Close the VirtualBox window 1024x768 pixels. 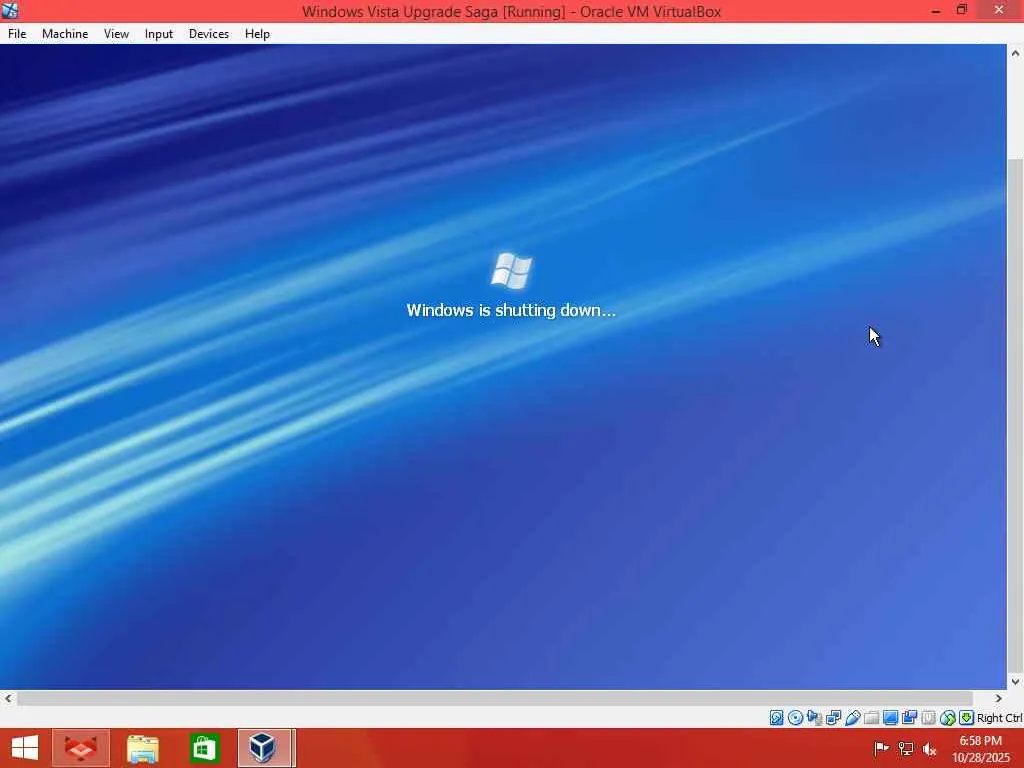[x=999, y=10]
